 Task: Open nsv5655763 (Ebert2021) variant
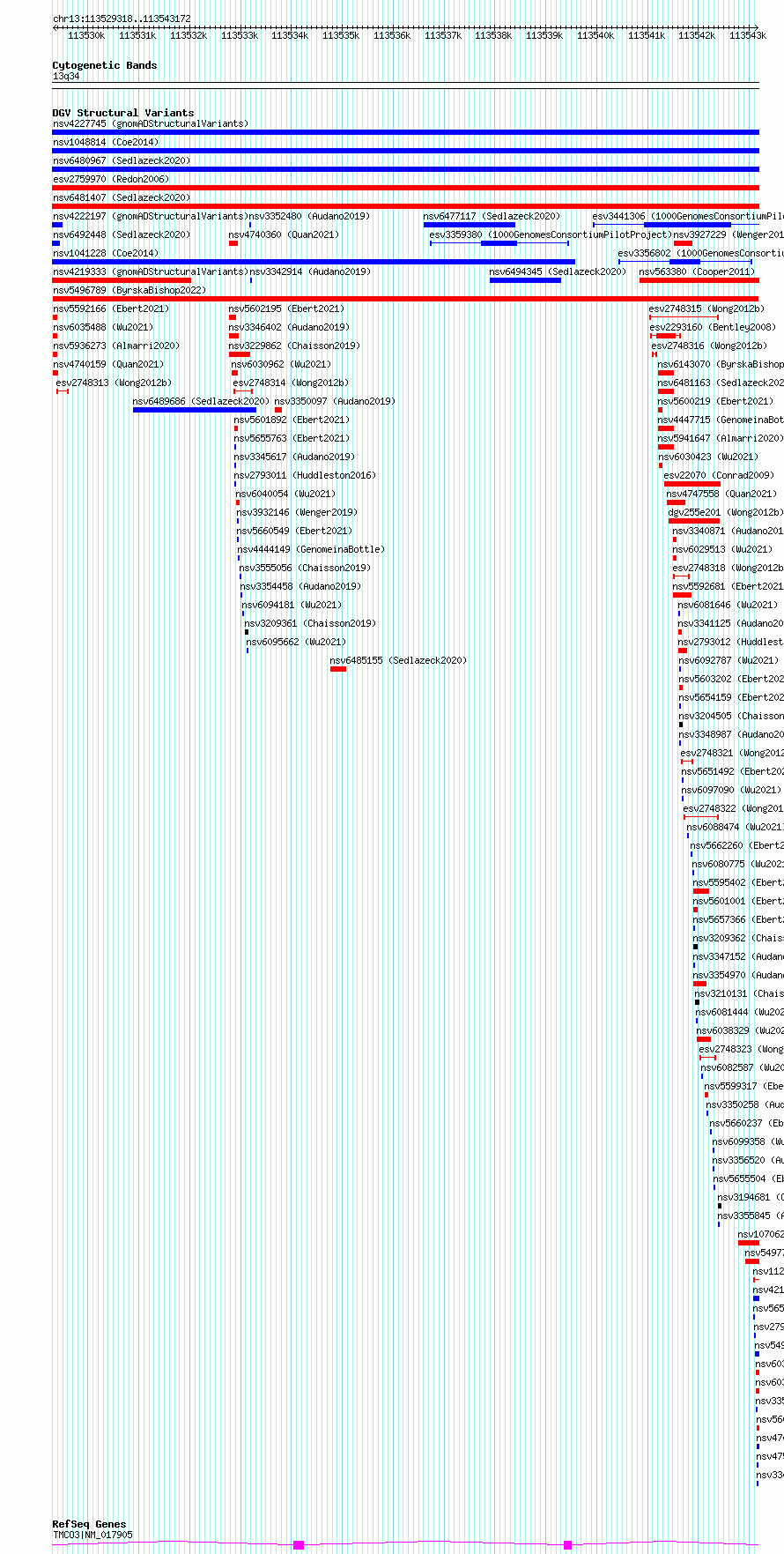292,438
